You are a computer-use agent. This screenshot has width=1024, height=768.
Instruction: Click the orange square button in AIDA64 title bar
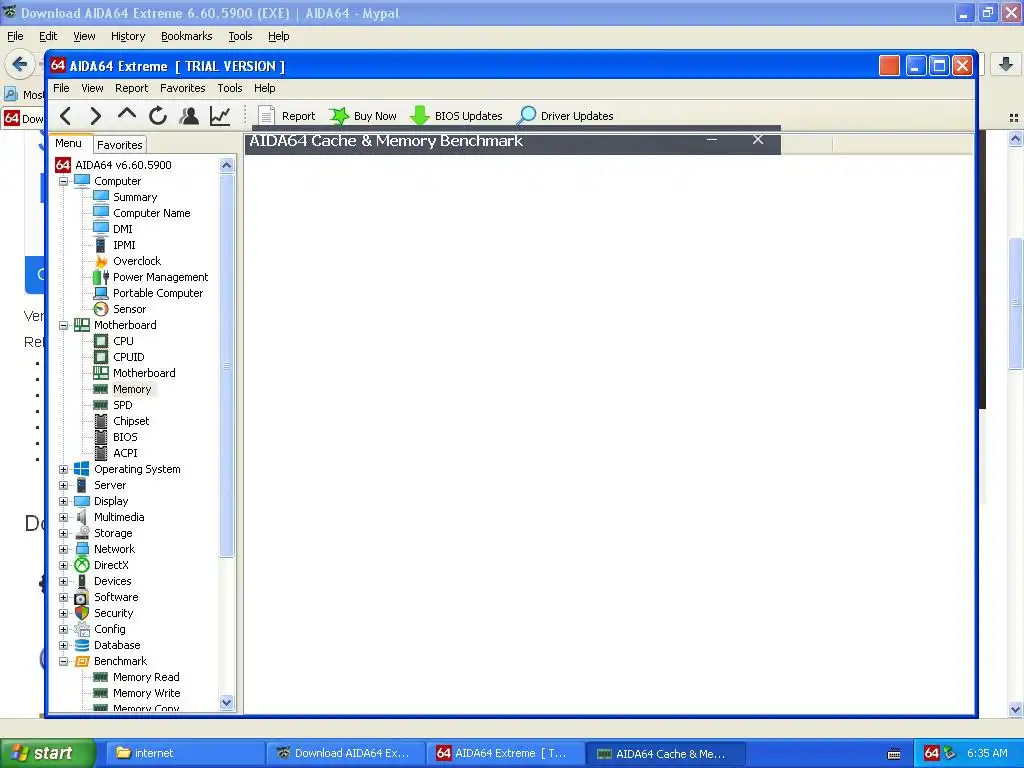pos(889,66)
